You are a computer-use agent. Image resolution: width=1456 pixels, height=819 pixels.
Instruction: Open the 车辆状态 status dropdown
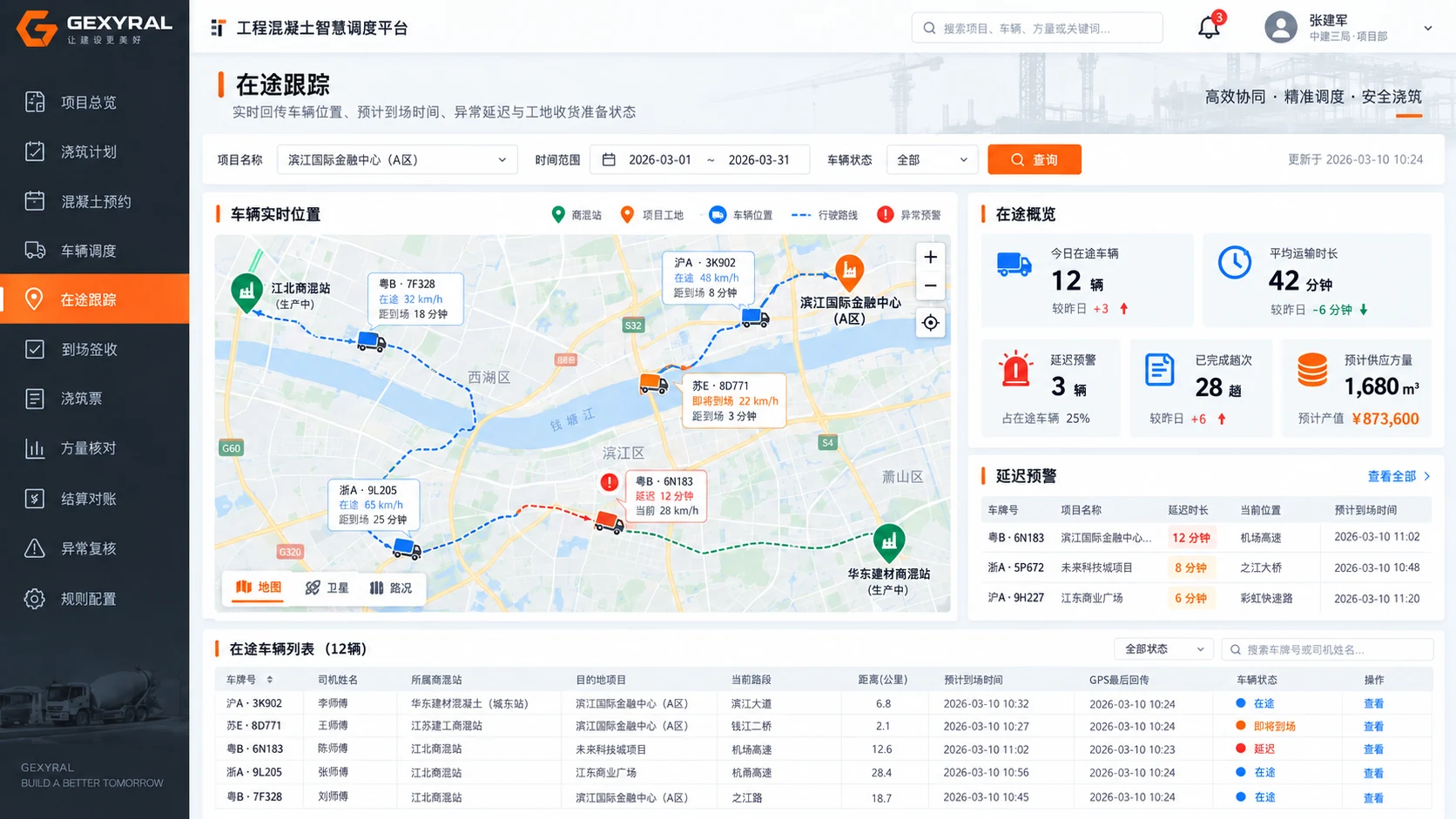click(932, 160)
